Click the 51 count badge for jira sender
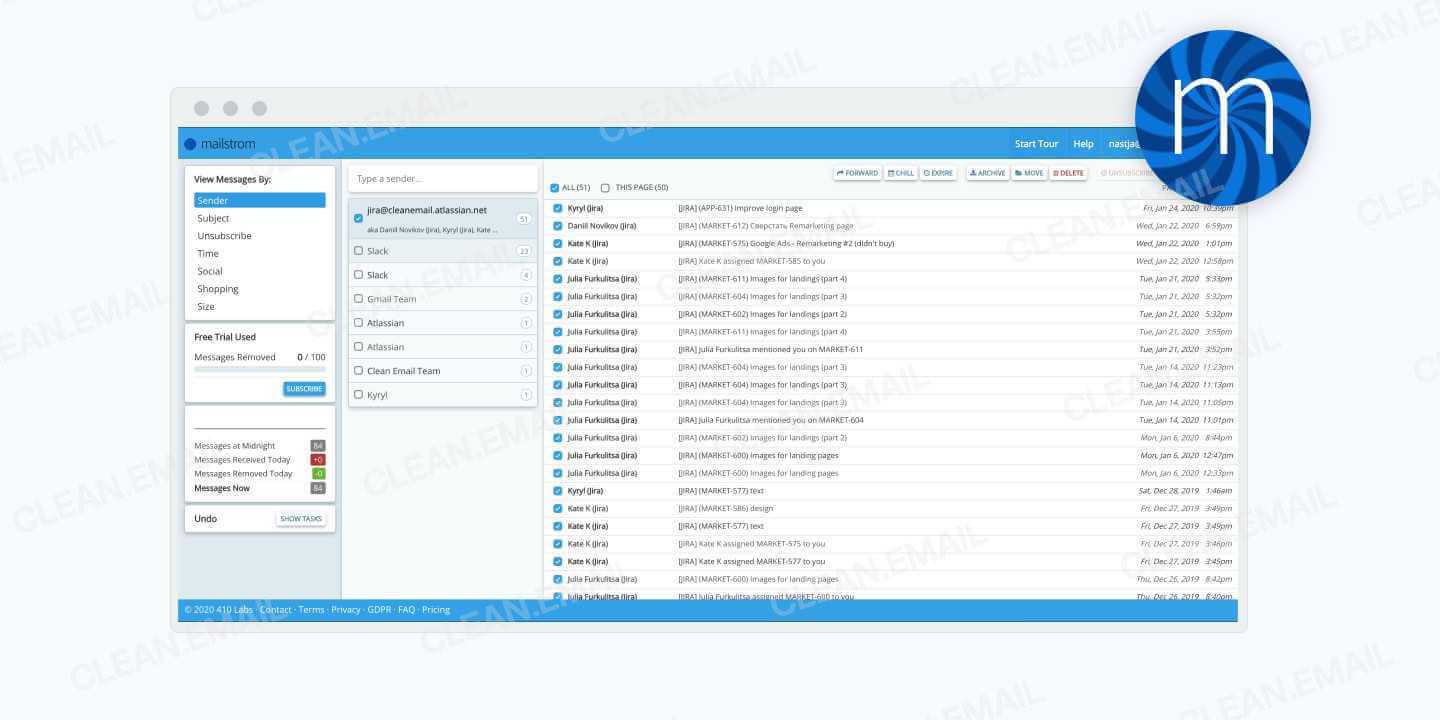This screenshot has height=720, width=1440. (523, 218)
